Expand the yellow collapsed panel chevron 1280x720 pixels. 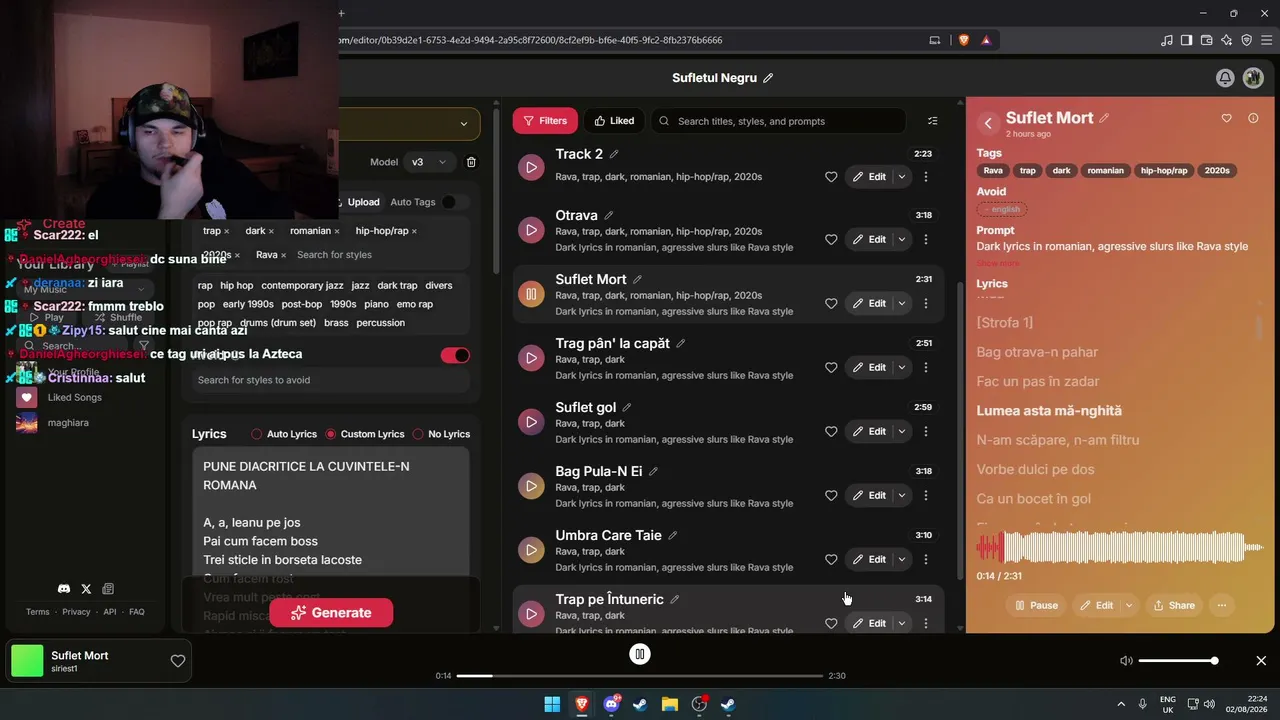pyautogui.click(x=463, y=124)
